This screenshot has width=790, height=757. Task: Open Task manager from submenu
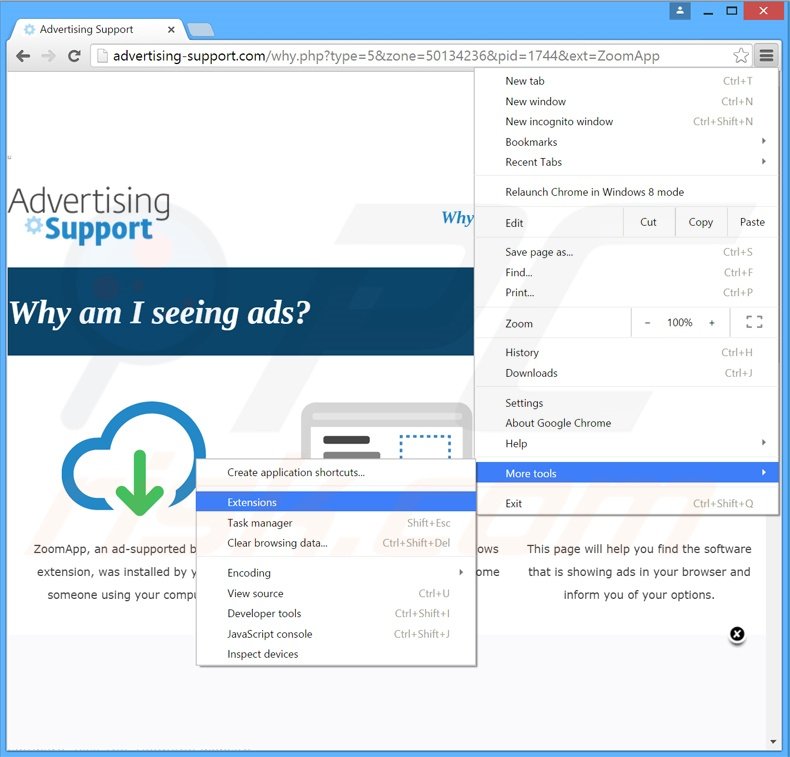[336, 523]
